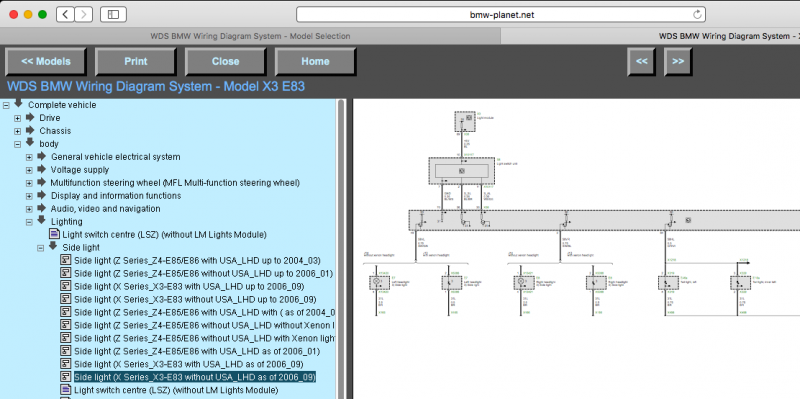Expand the Drive tree node
Viewport: 800px width, 399px height.
(18, 118)
